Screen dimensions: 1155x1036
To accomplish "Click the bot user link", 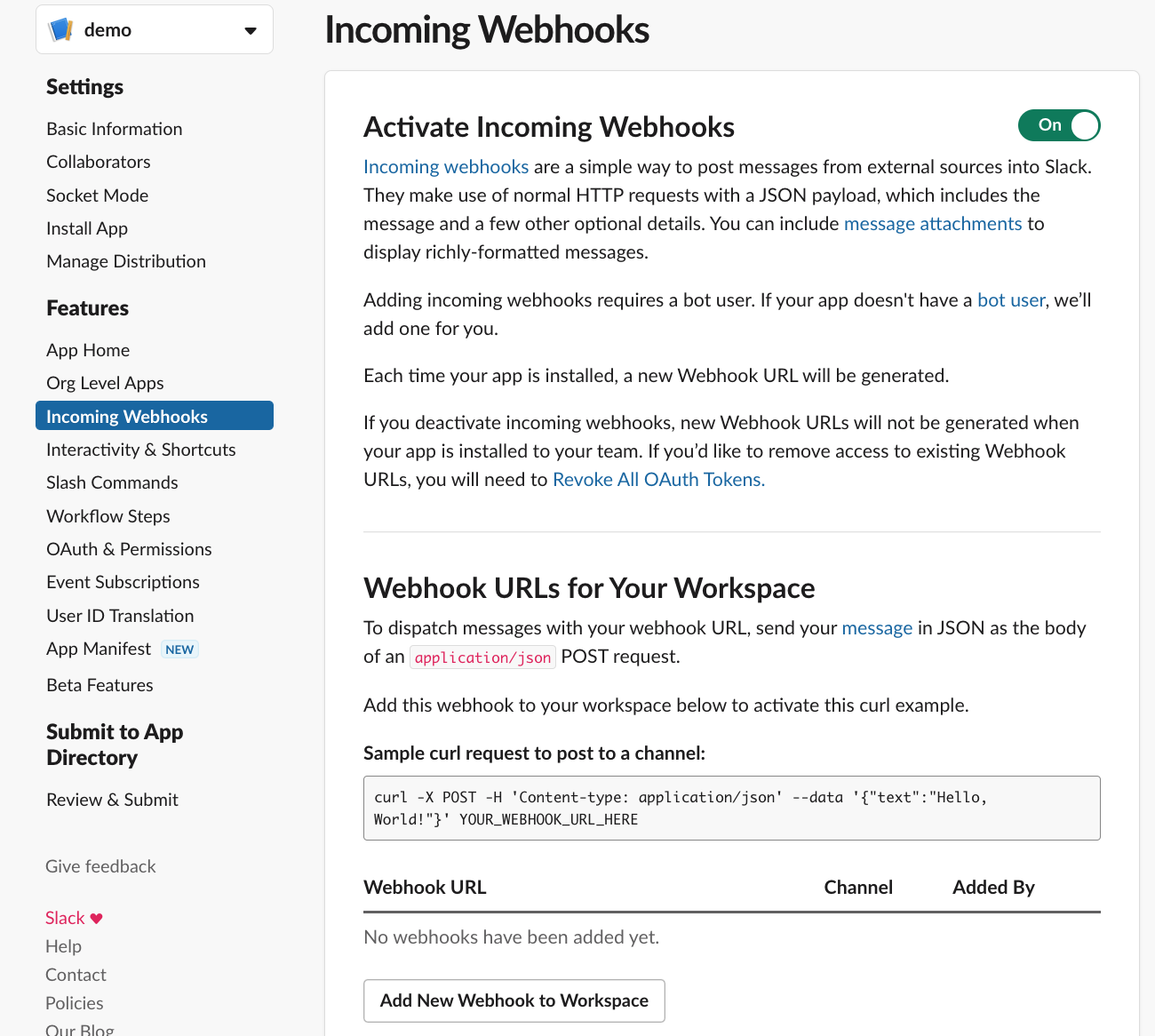I will [x=1011, y=300].
